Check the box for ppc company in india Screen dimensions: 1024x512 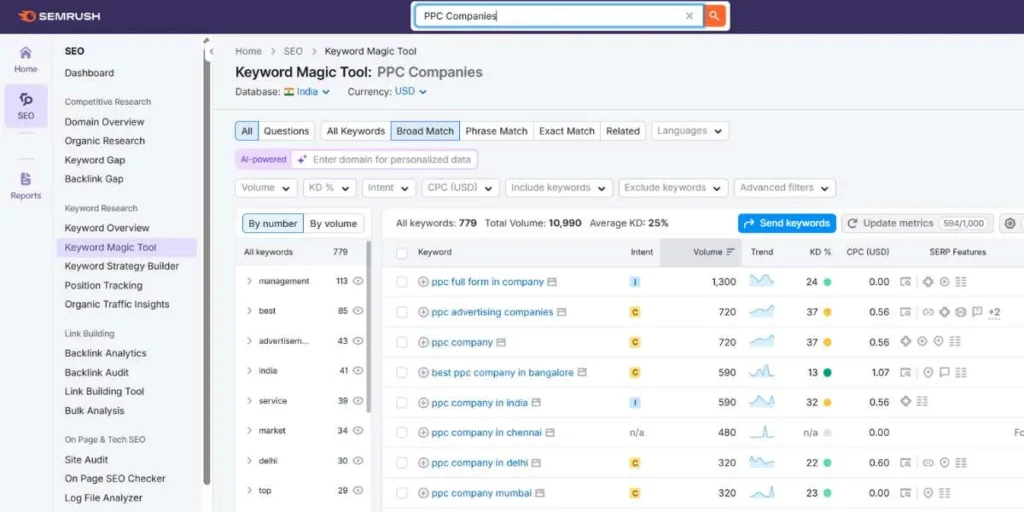point(402,402)
